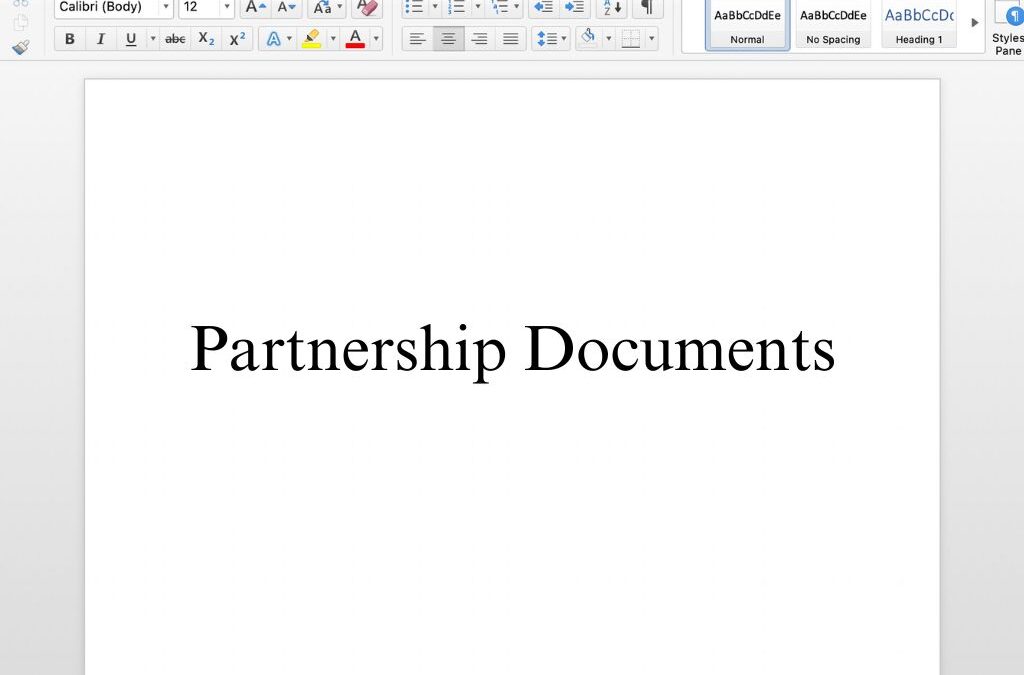The width and height of the screenshot is (1024, 675).
Task: Clear all formatting eraser
Action: pos(368,8)
